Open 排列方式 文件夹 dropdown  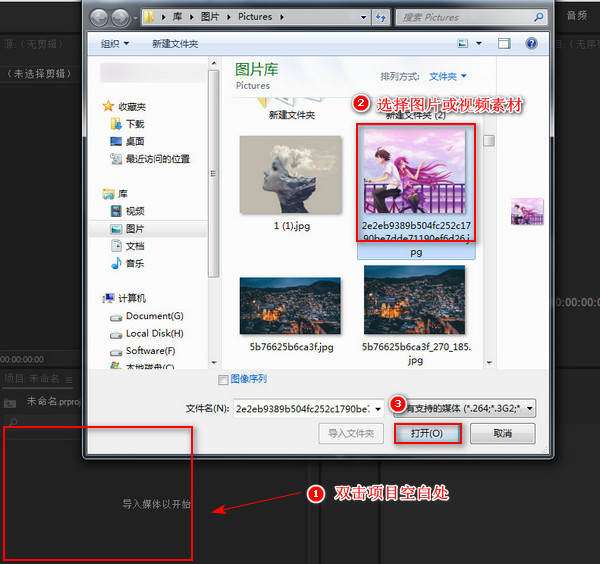pyautogui.click(x=448, y=77)
